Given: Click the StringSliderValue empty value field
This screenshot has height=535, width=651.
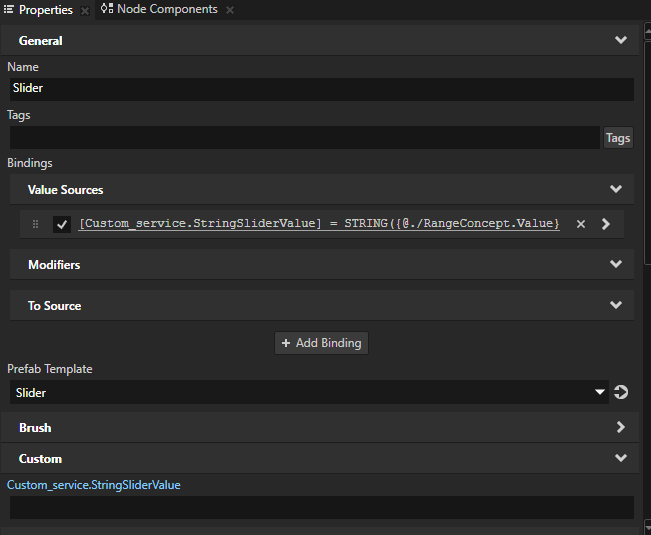Looking at the screenshot, I should coord(322,507).
